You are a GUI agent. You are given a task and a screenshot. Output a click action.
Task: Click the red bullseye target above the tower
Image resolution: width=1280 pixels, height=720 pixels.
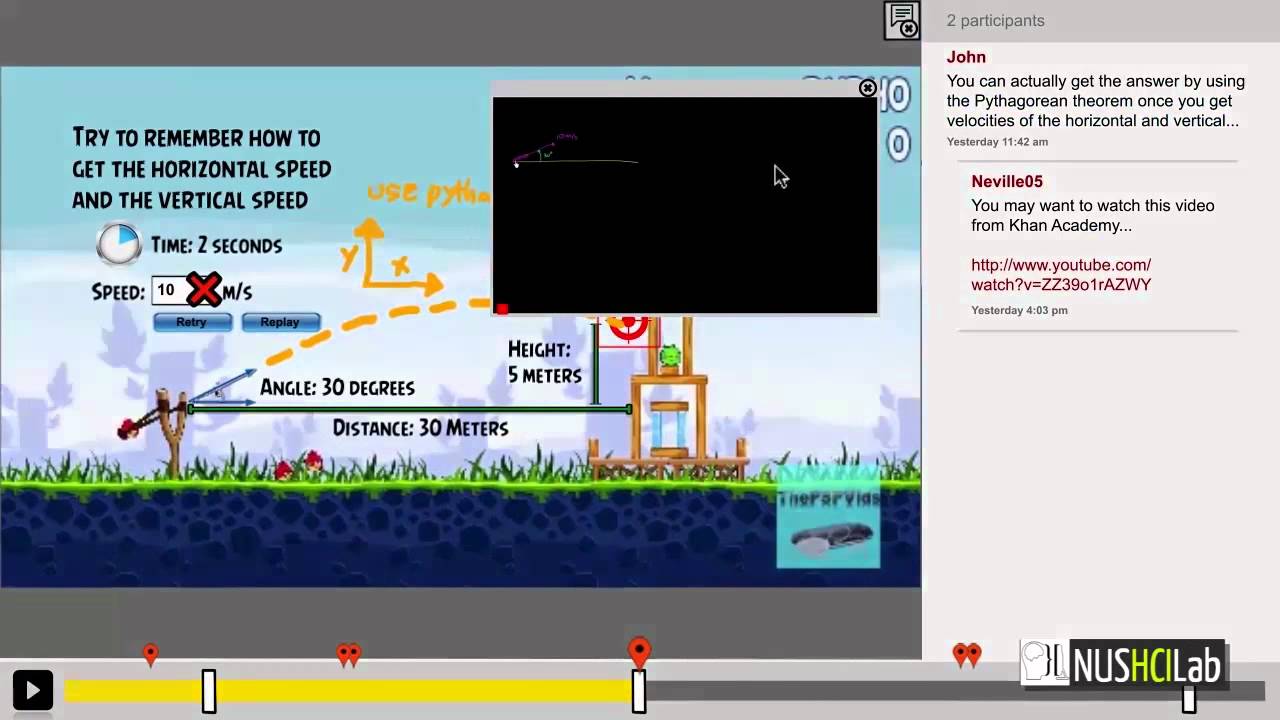coord(629,327)
